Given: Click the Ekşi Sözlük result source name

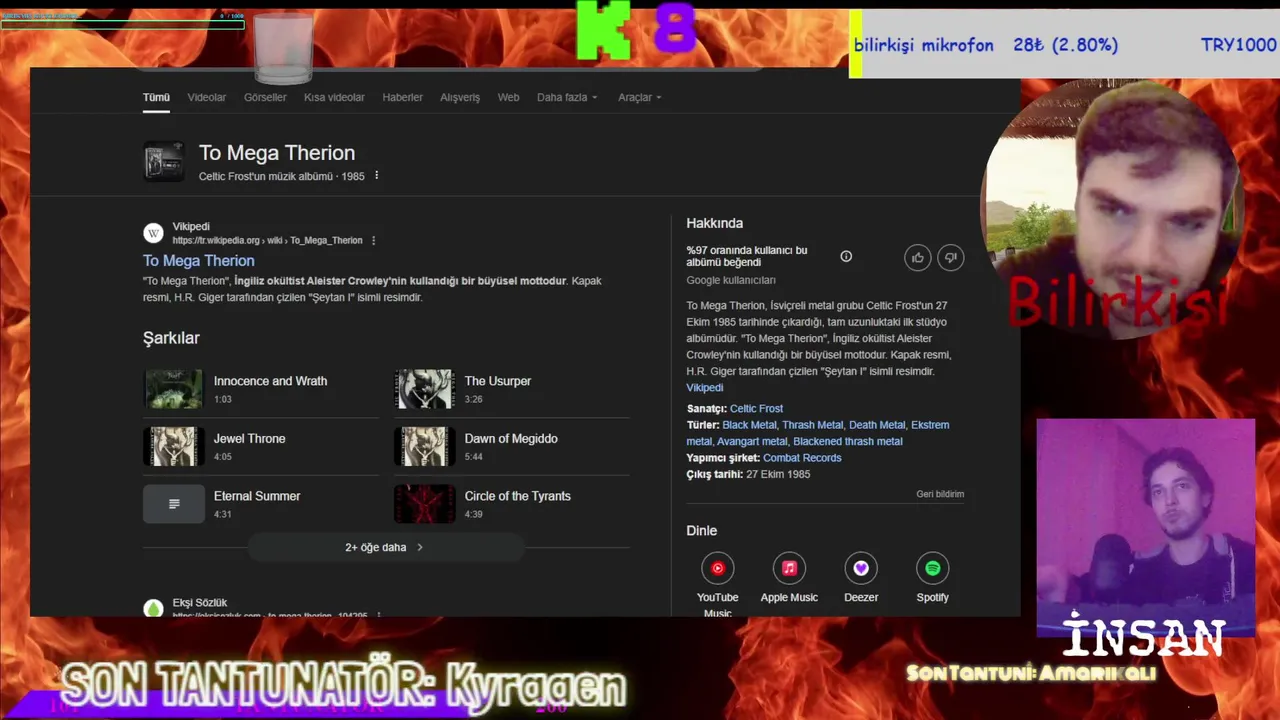Looking at the screenshot, I should pos(199,603).
